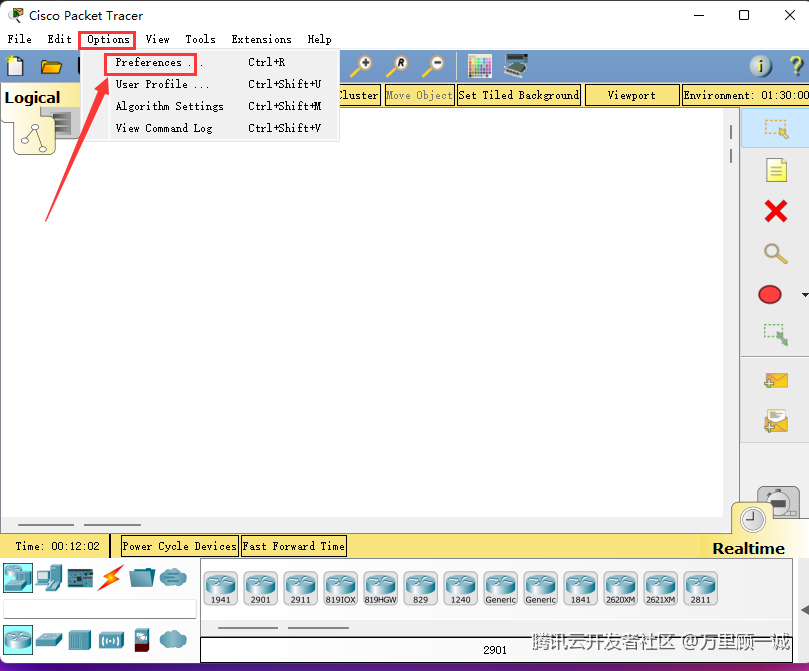Pick the 1841 router device

(x=580, y=588)
